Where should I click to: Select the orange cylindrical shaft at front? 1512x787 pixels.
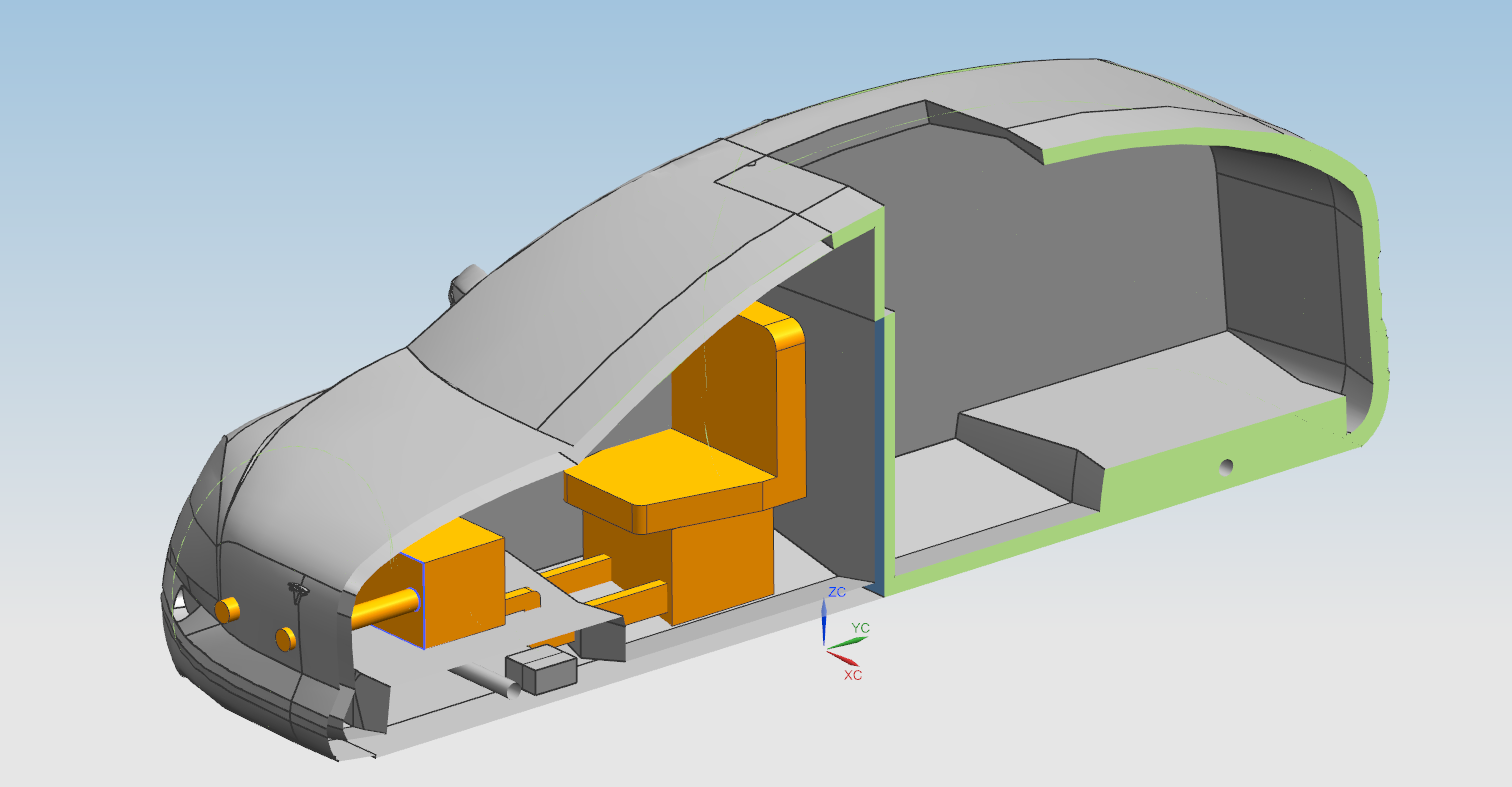[x=385, y=606]
